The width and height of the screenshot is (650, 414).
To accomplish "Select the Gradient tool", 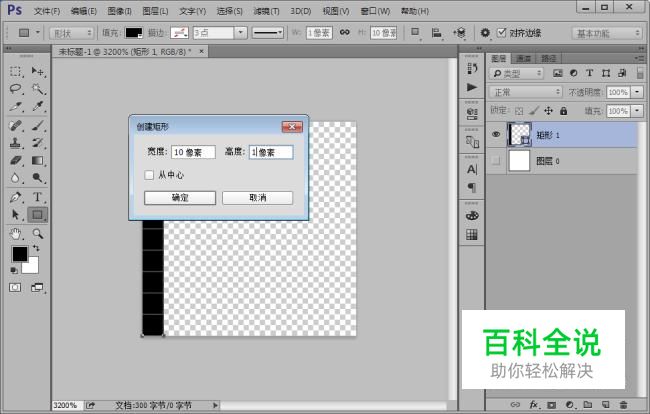I will click(x=38, y=160).
